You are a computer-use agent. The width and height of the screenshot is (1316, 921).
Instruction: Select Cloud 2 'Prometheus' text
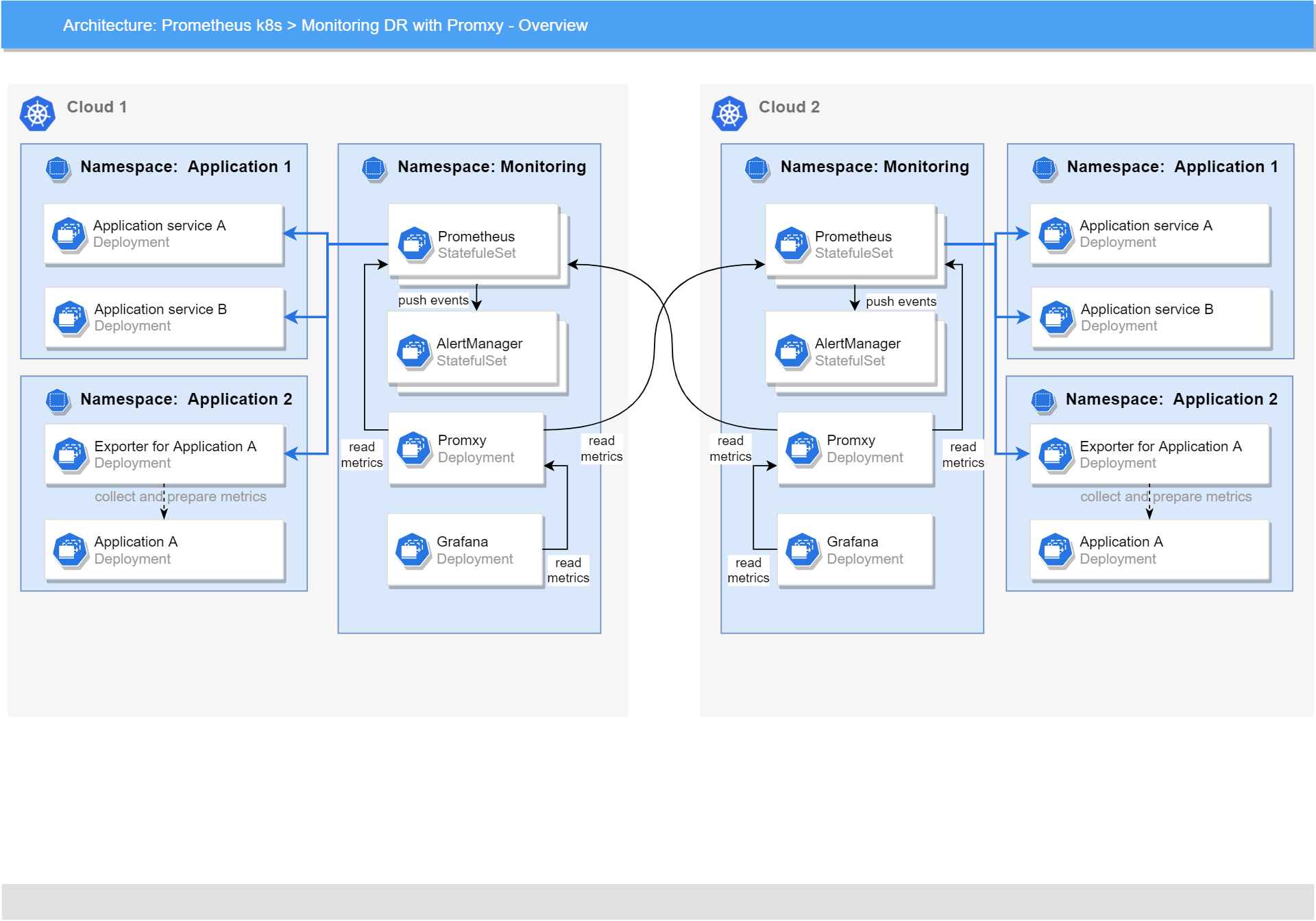click(x=853, y=237)
